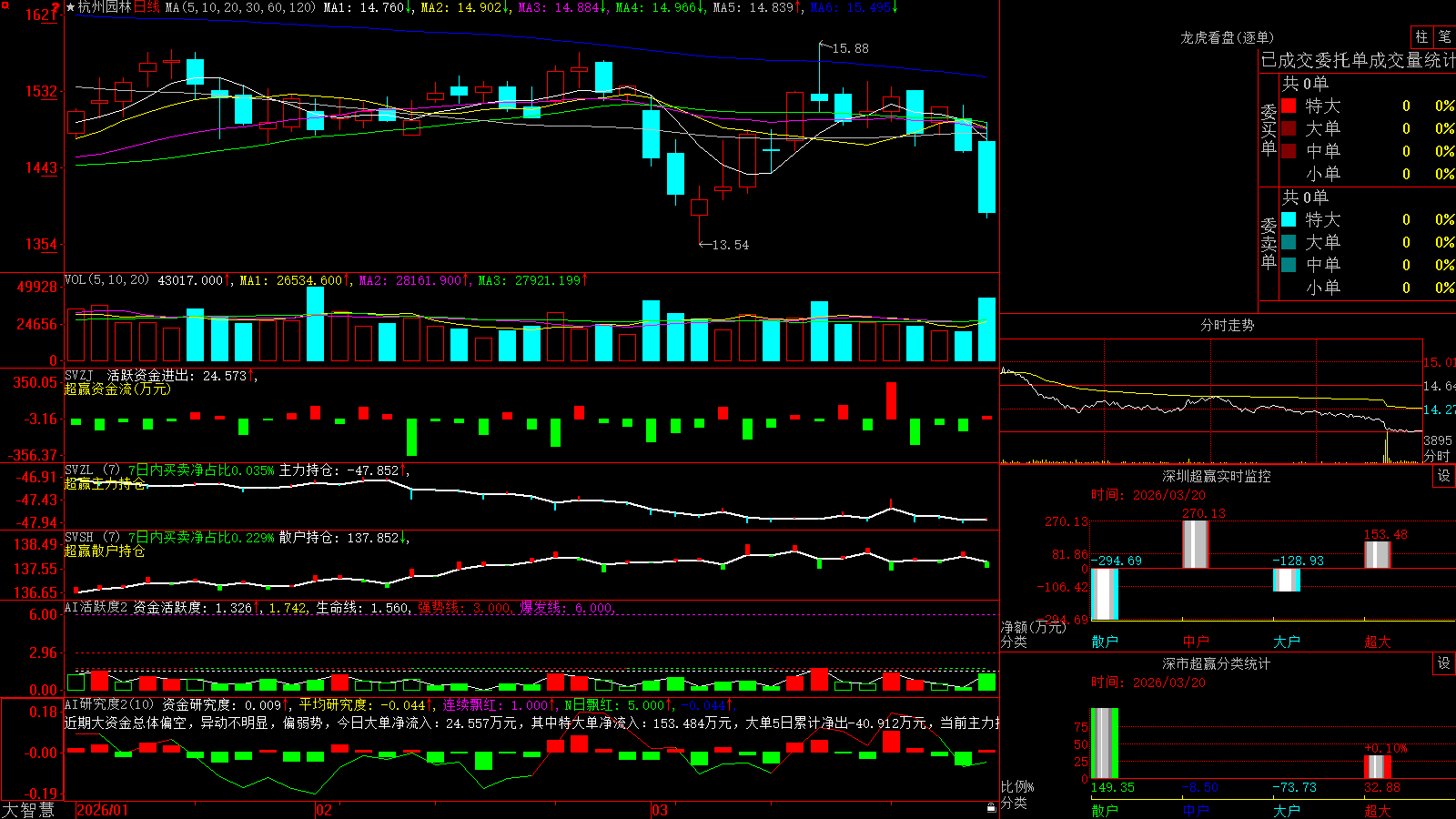Click the AI研究度2(10) indicator label
Viewport: 1456px width, 819px height.
click(x=111, y=704)
